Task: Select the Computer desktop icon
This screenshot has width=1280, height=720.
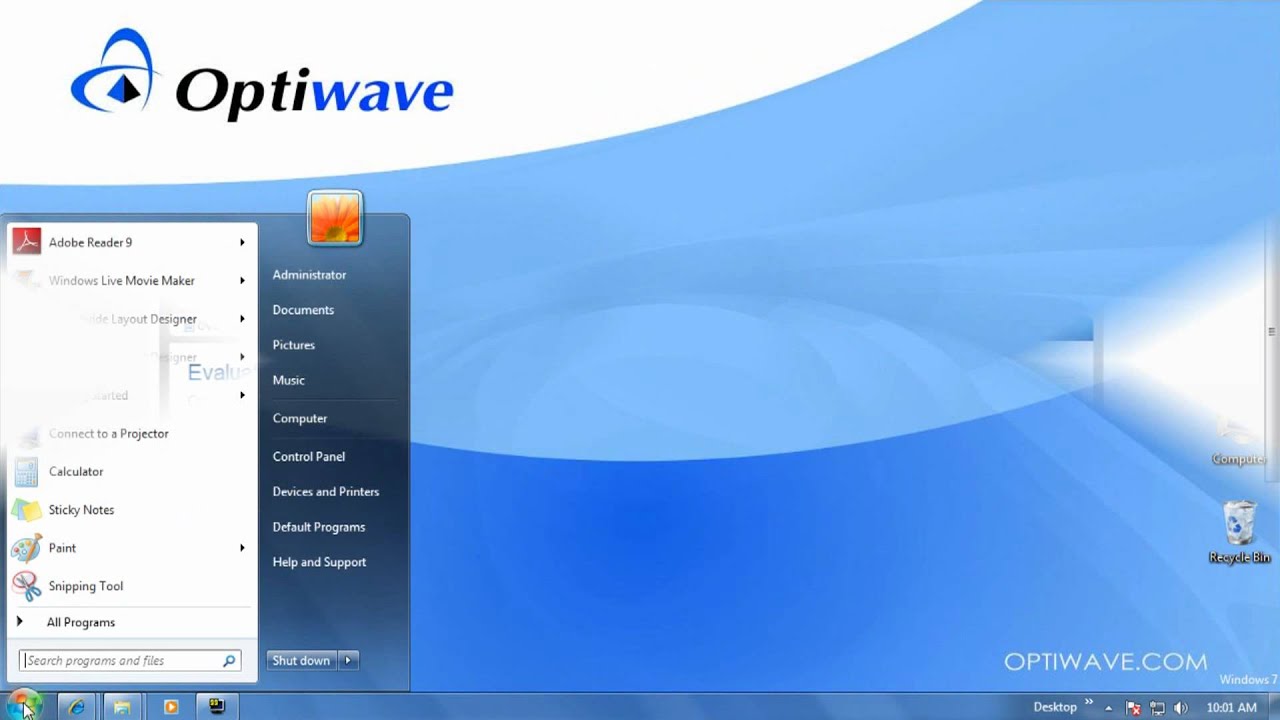Action: click(x=1238, y=440)
